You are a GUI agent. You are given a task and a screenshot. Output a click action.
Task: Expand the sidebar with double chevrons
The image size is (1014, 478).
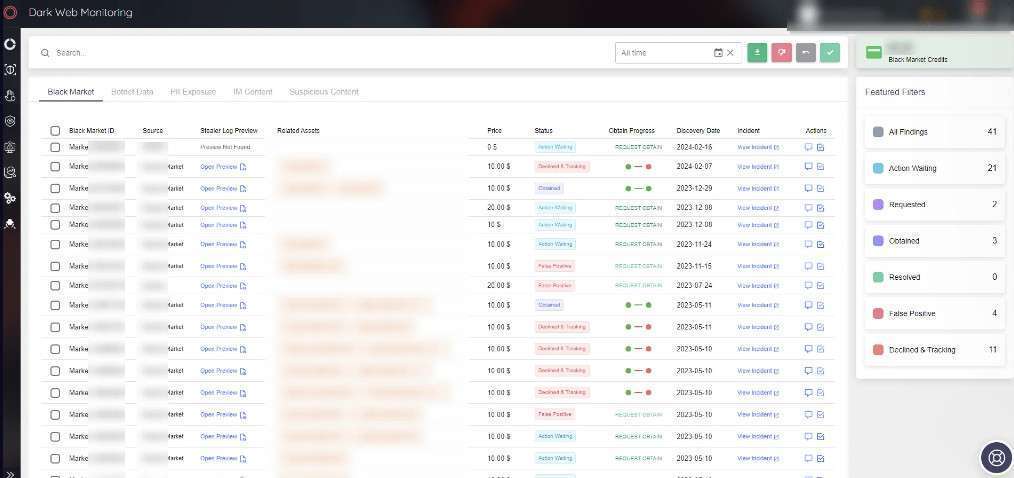tap(10, 473)
